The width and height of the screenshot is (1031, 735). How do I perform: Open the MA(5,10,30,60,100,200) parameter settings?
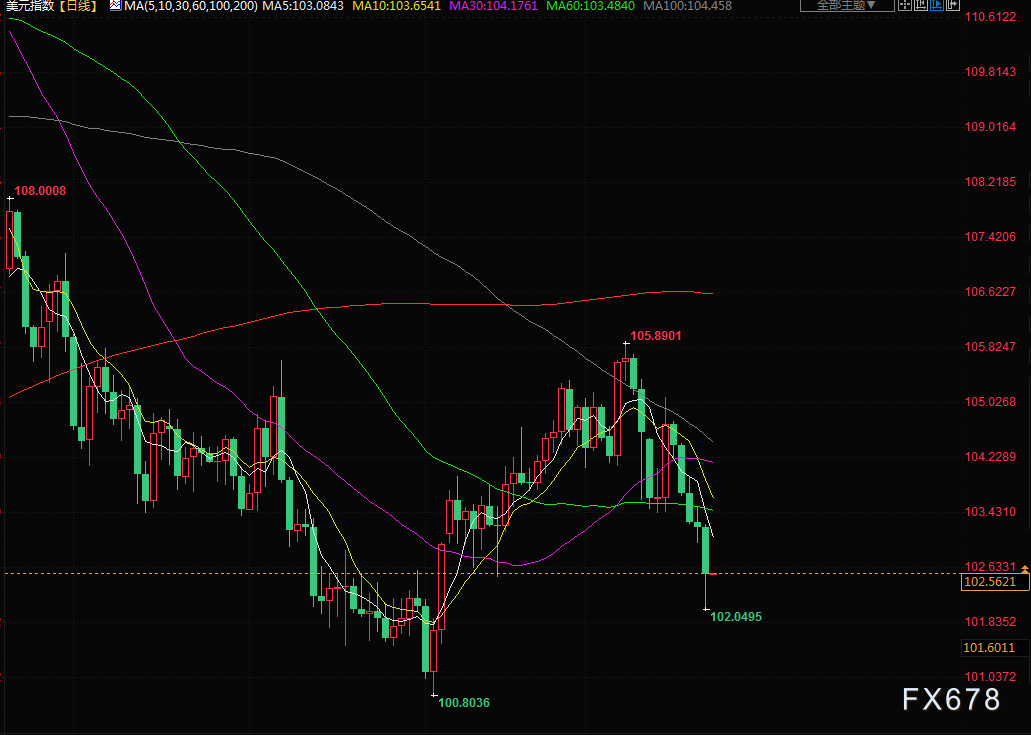[190, 6]
